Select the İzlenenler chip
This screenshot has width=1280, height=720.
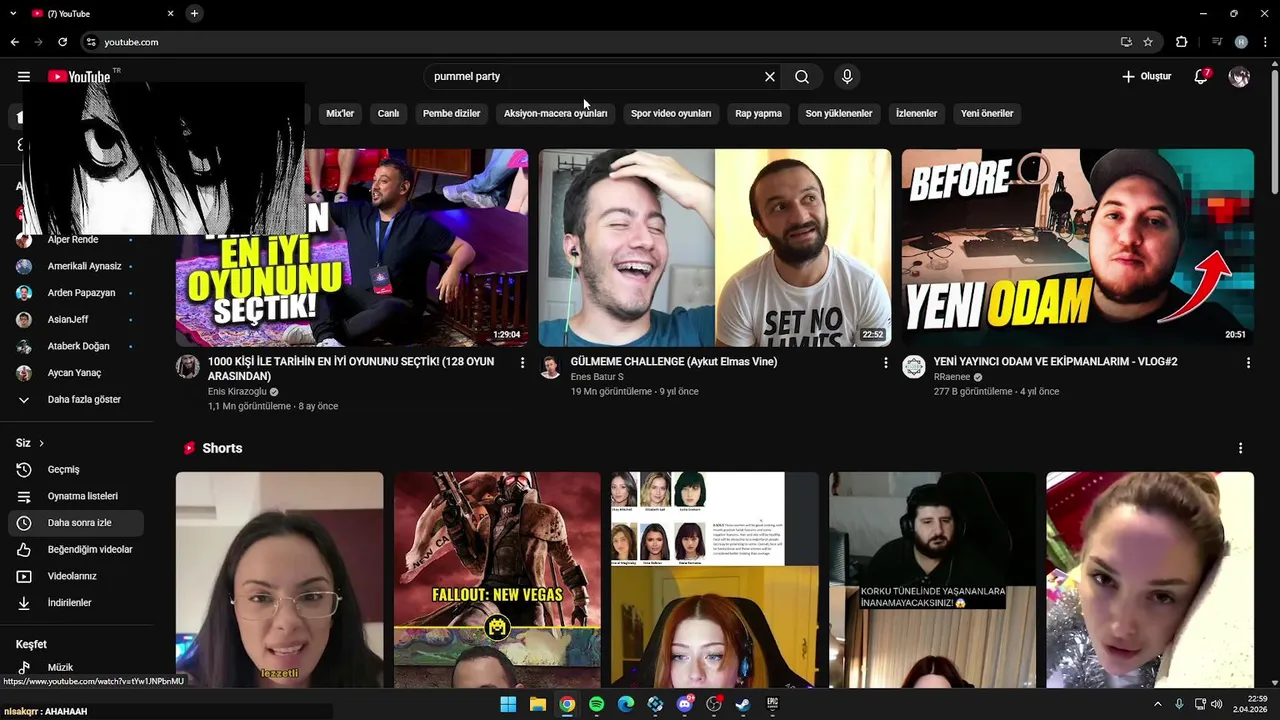click(916, 114)
